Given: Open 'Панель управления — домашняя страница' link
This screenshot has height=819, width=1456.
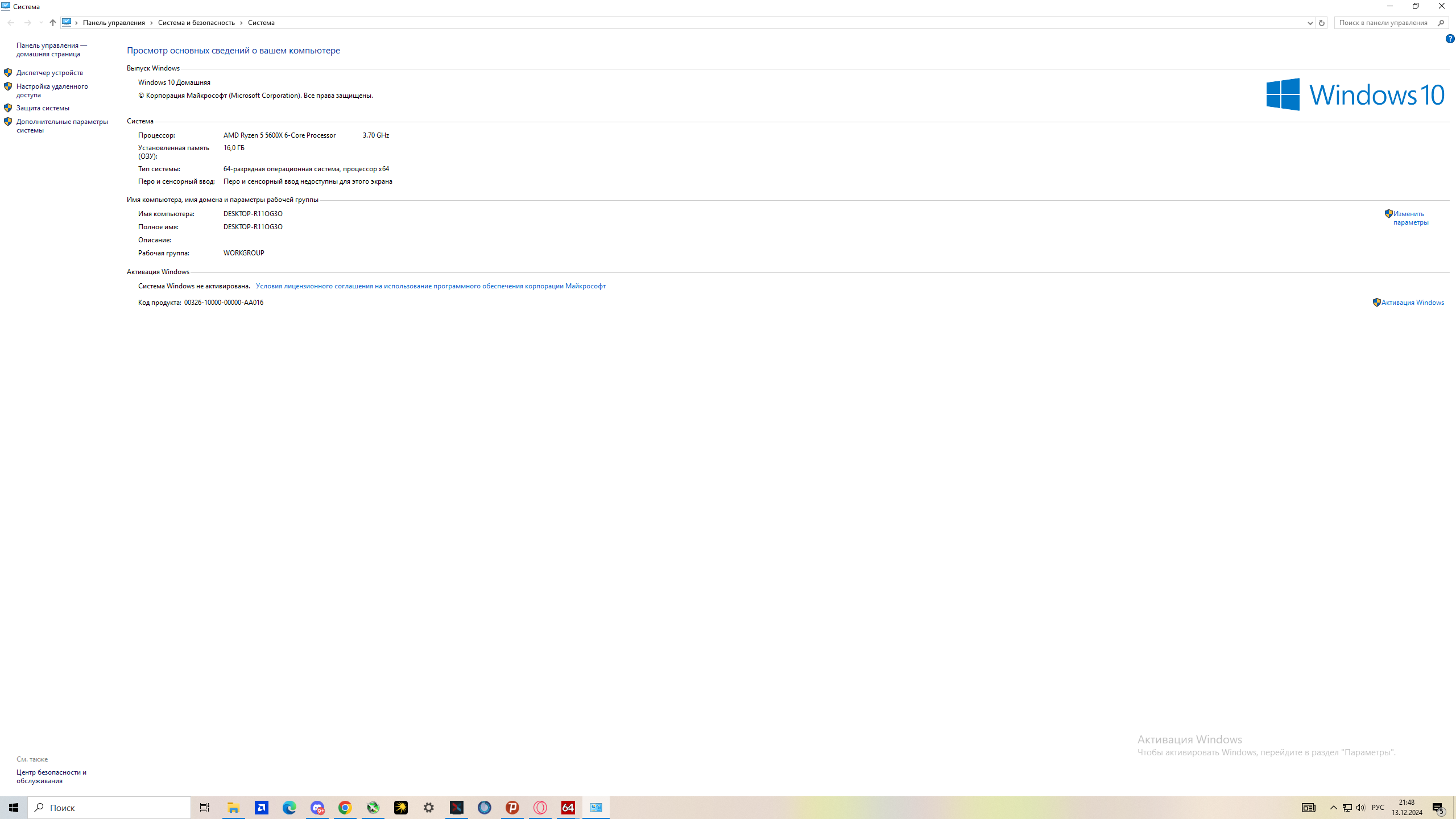Looking at the screenshot, I should (52, 49).
